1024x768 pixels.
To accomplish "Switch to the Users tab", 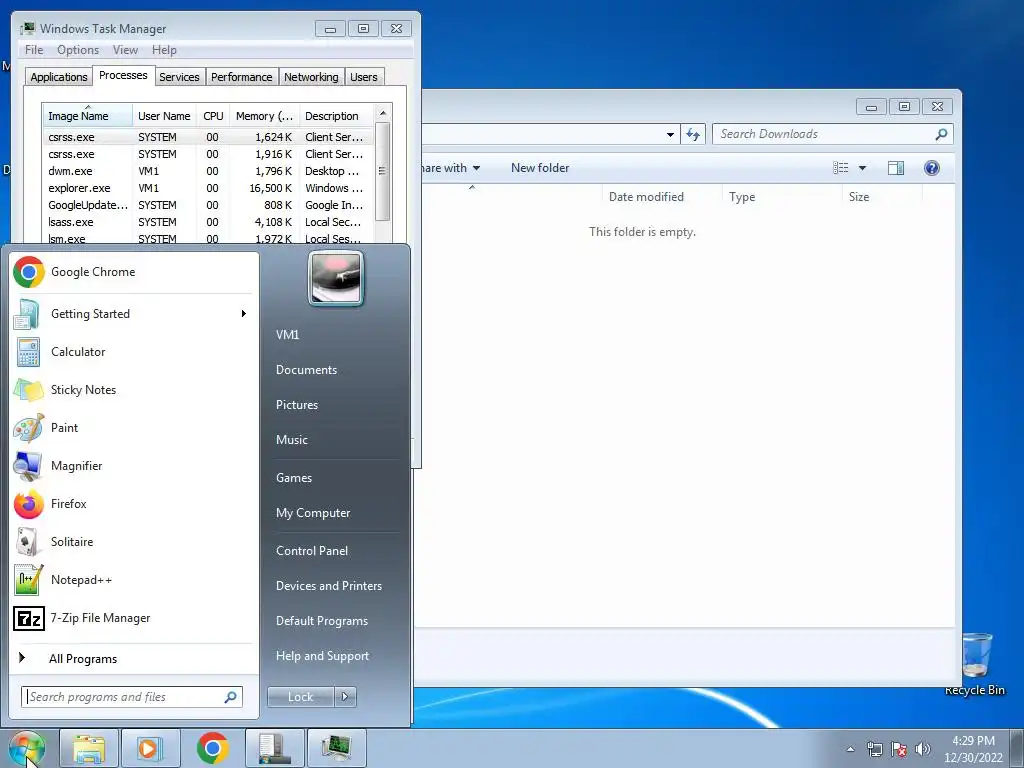I will [x=363, y=77].
